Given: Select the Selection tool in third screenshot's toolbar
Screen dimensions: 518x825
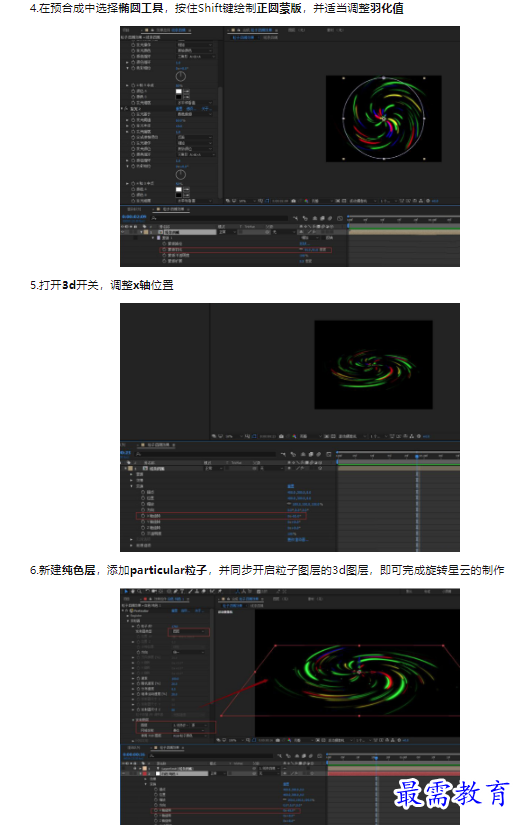Looking at the screenshot, I should 126,591.
